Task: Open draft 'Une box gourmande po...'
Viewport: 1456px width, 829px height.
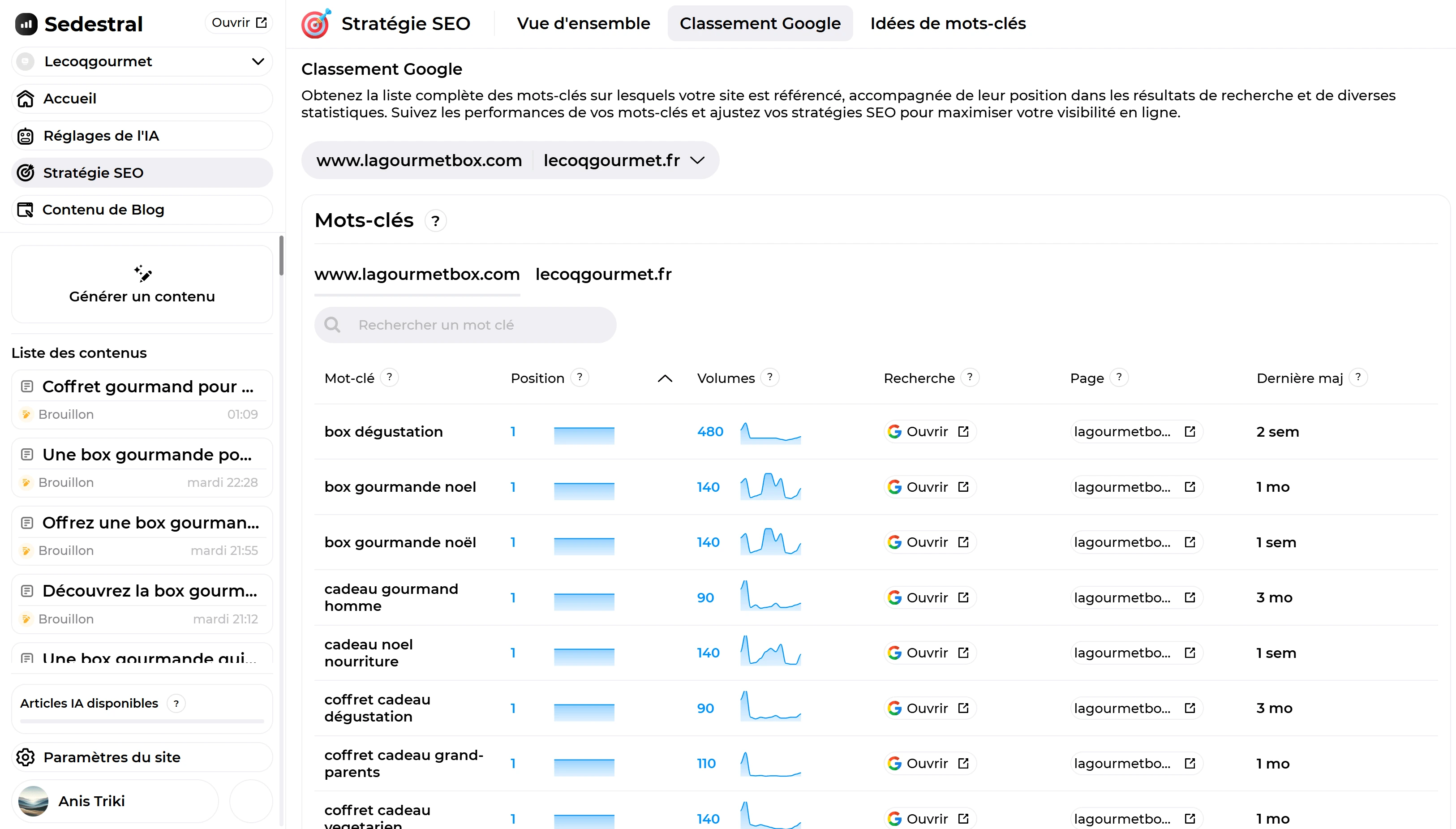Action: [142, 468]
